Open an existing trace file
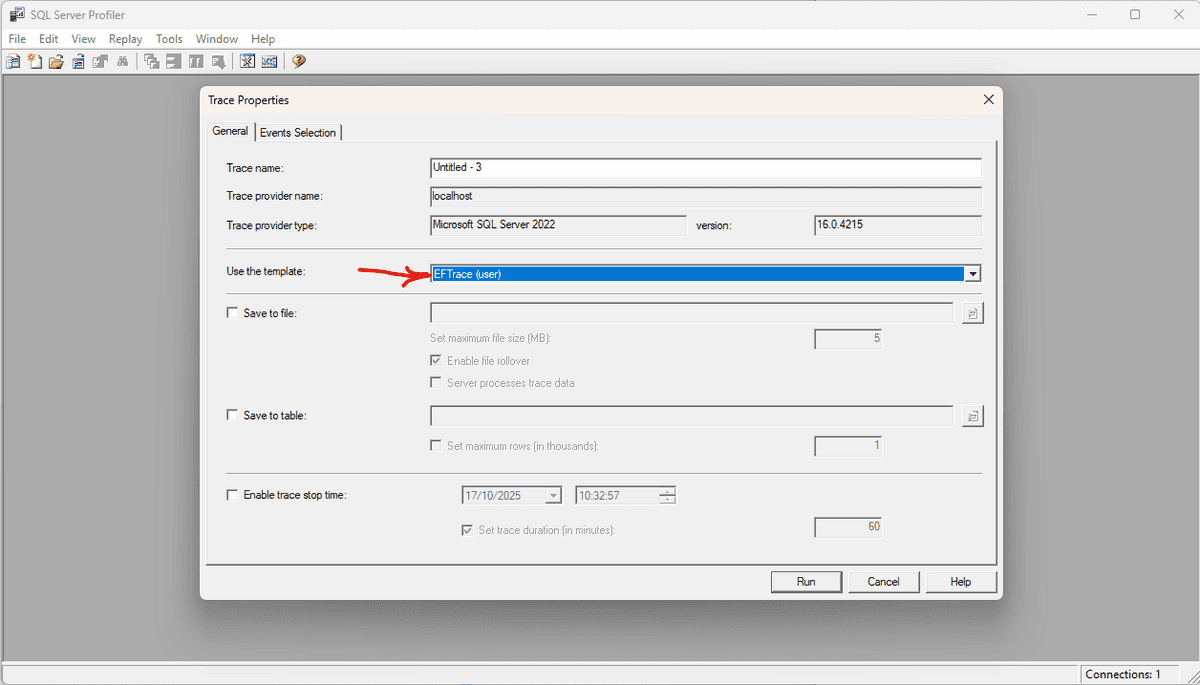The height and width of the screenshot is (685, 1200). 56,61
